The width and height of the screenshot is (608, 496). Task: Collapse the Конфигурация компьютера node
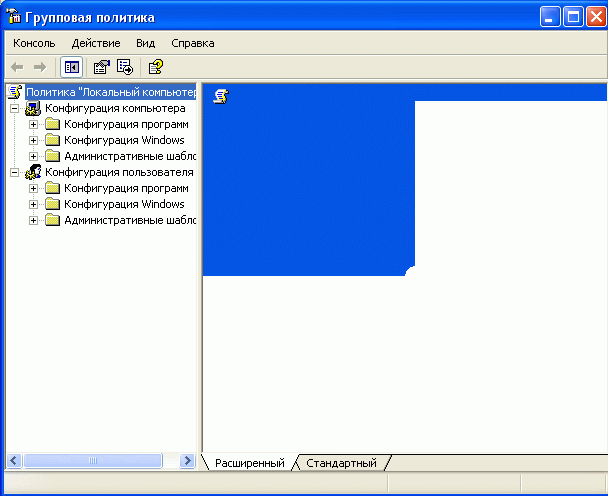click(x=14, y=108)
